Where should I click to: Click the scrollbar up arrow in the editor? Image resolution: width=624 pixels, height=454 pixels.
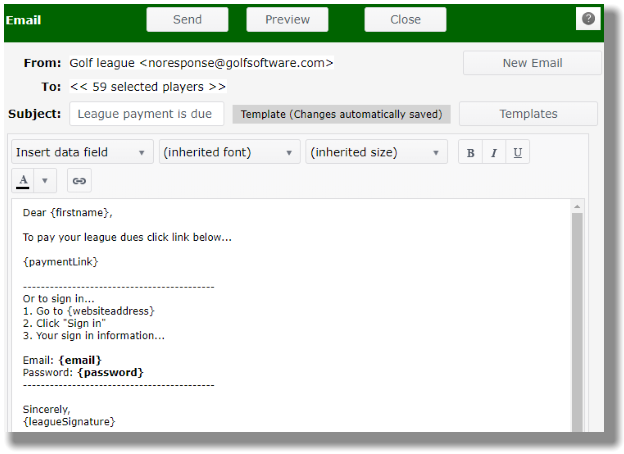(576, 206)
